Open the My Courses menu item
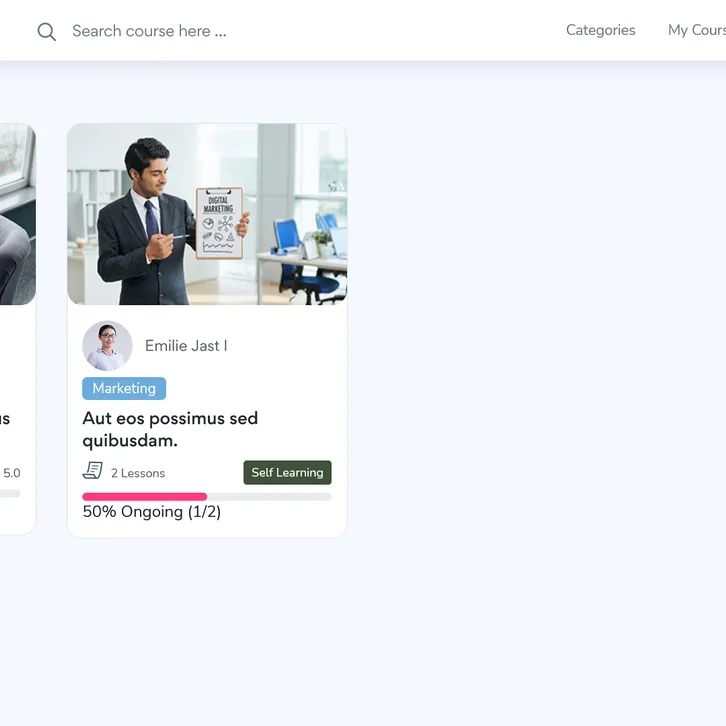The height and width of the screenshot is (726, 726). click(696, 30)
